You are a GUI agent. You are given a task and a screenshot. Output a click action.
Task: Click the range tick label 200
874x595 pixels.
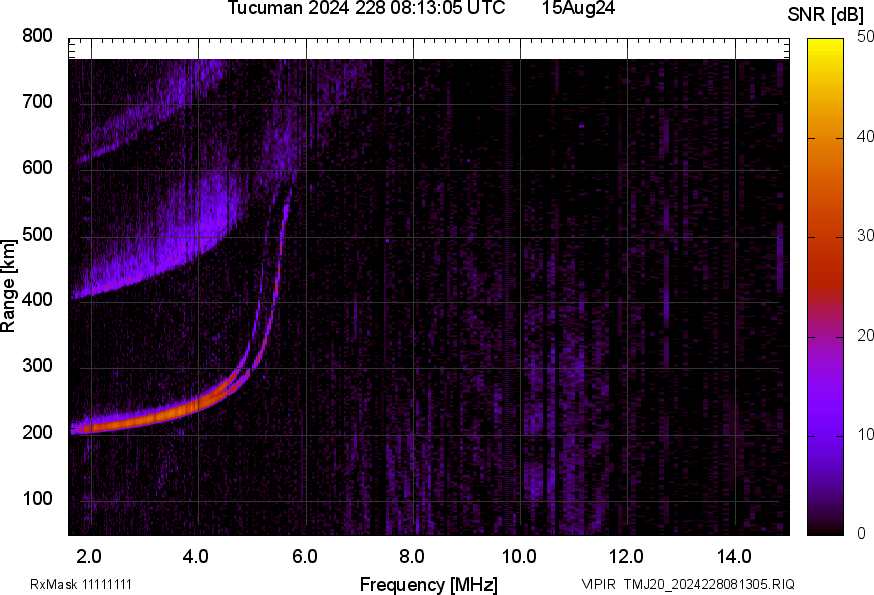click(37, 432)
